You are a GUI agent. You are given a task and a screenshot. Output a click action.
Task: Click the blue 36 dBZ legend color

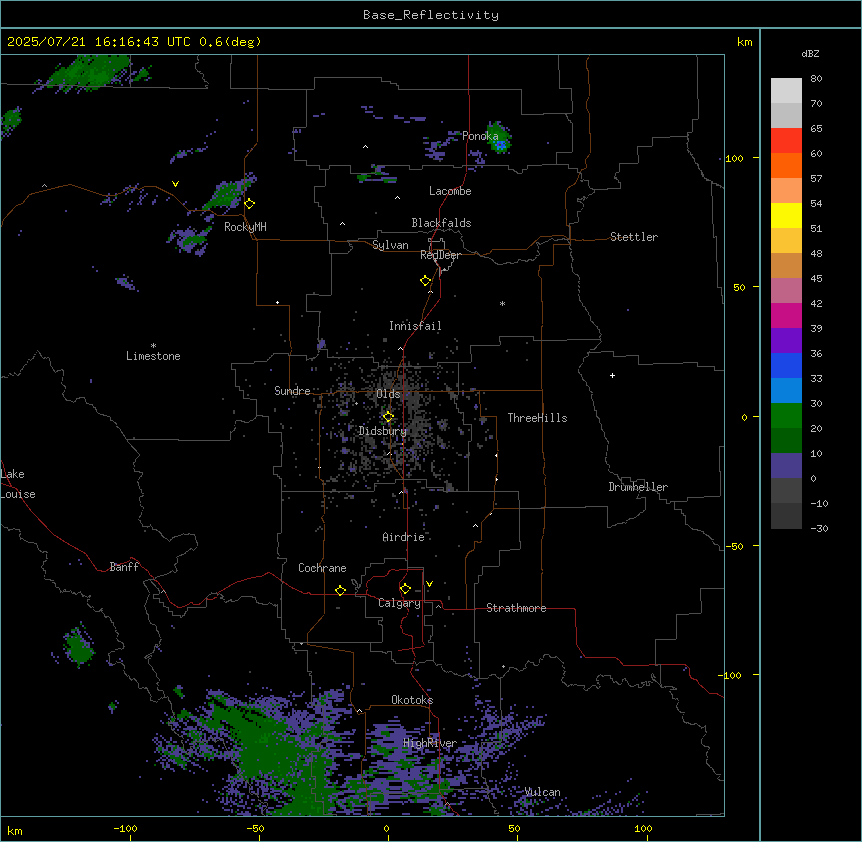(x=786, y=365)
